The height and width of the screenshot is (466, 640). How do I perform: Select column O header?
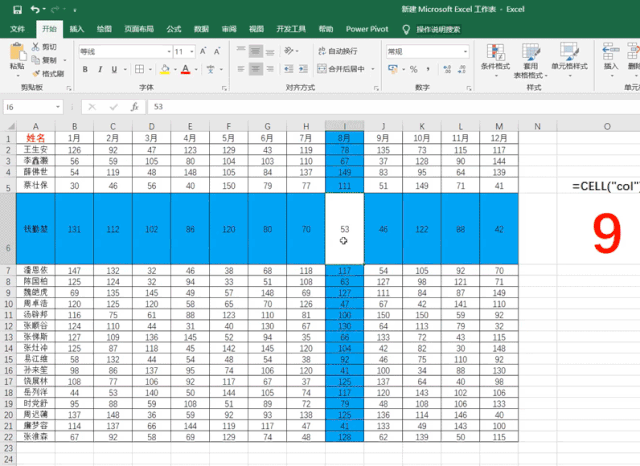(x=607, y=126)
